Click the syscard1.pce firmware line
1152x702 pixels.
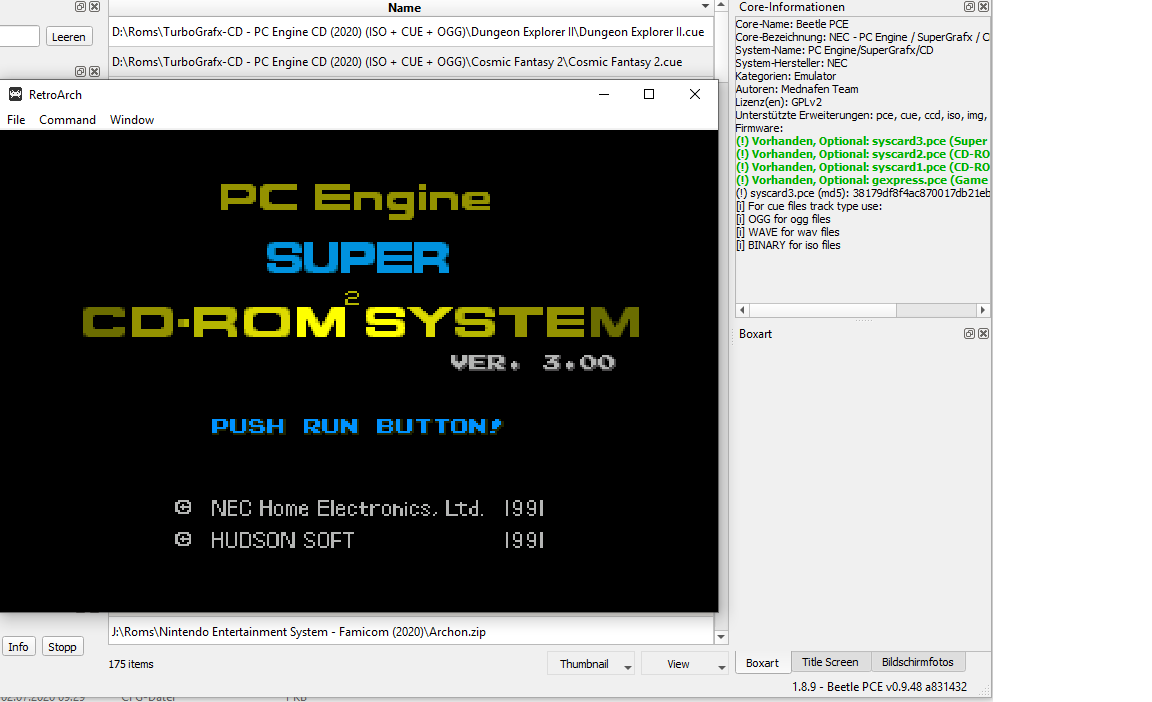coord(863,167)
